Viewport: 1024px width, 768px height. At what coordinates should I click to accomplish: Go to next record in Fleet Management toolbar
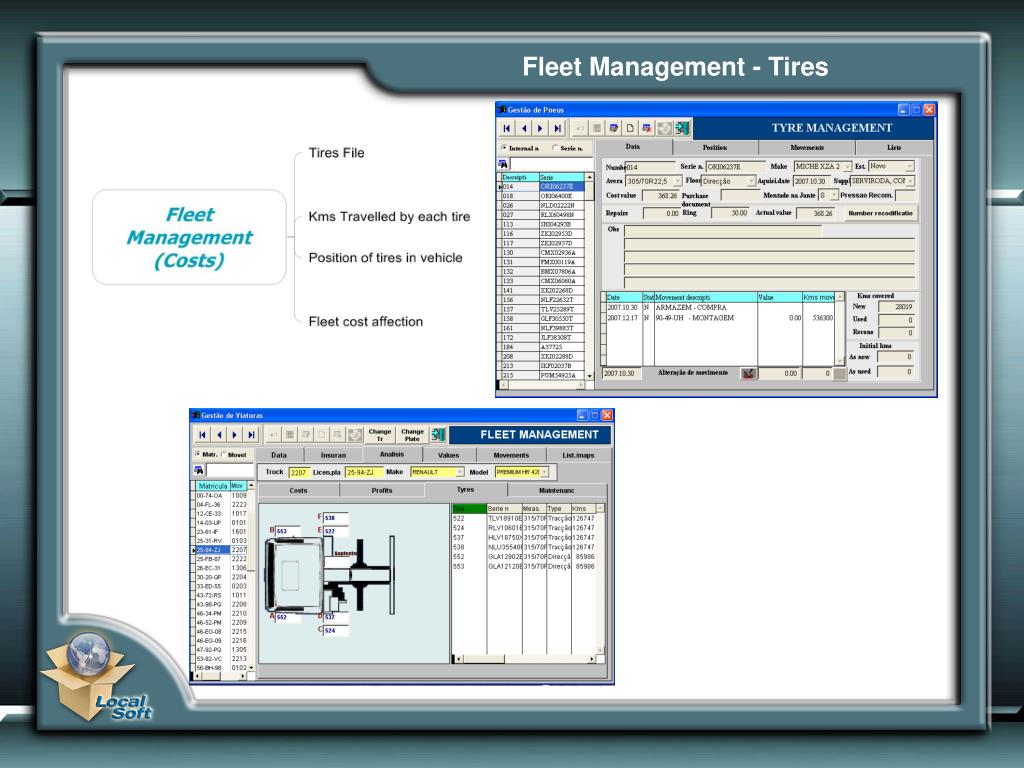point(235,434)
